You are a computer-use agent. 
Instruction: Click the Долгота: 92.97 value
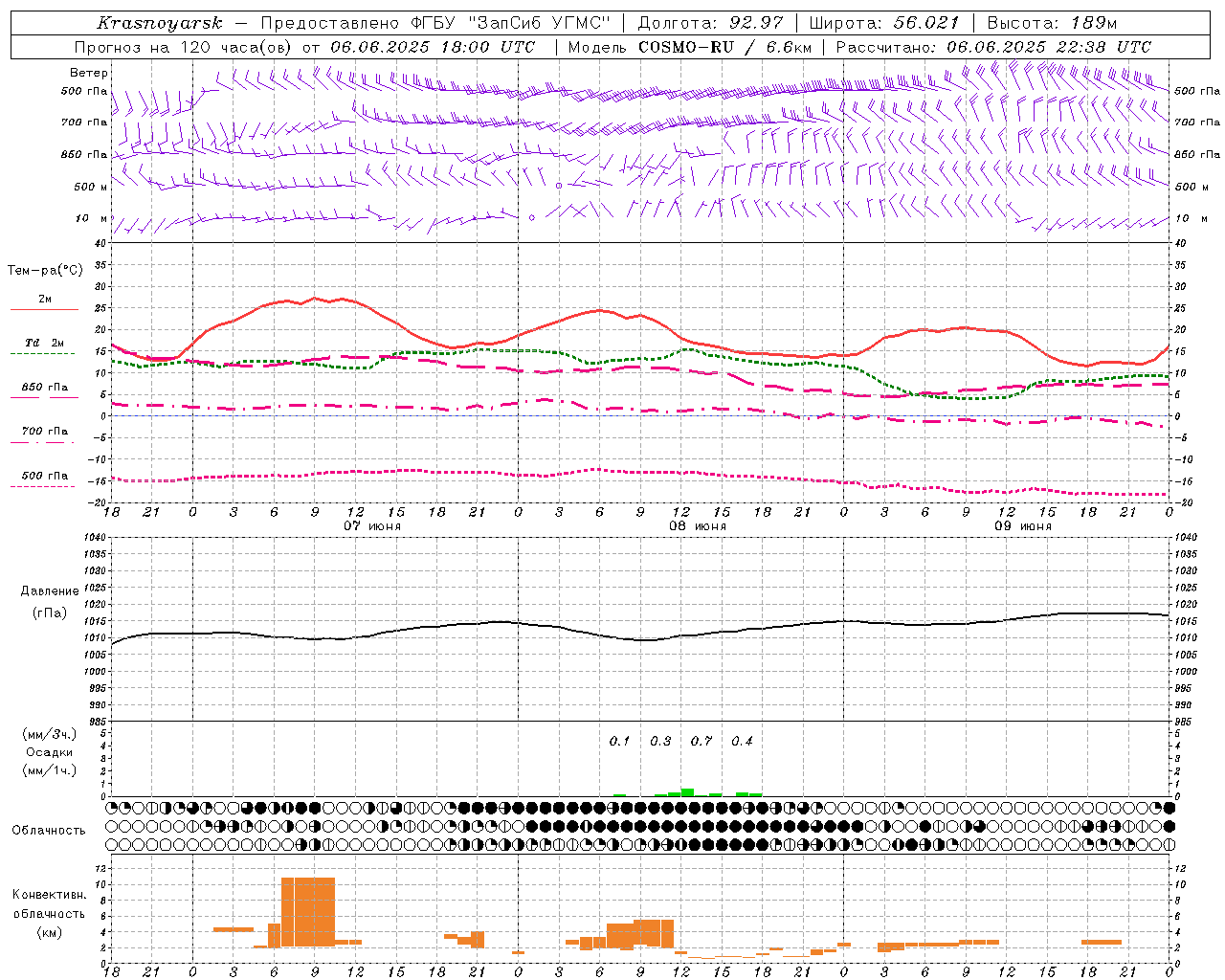pos(710,23)
